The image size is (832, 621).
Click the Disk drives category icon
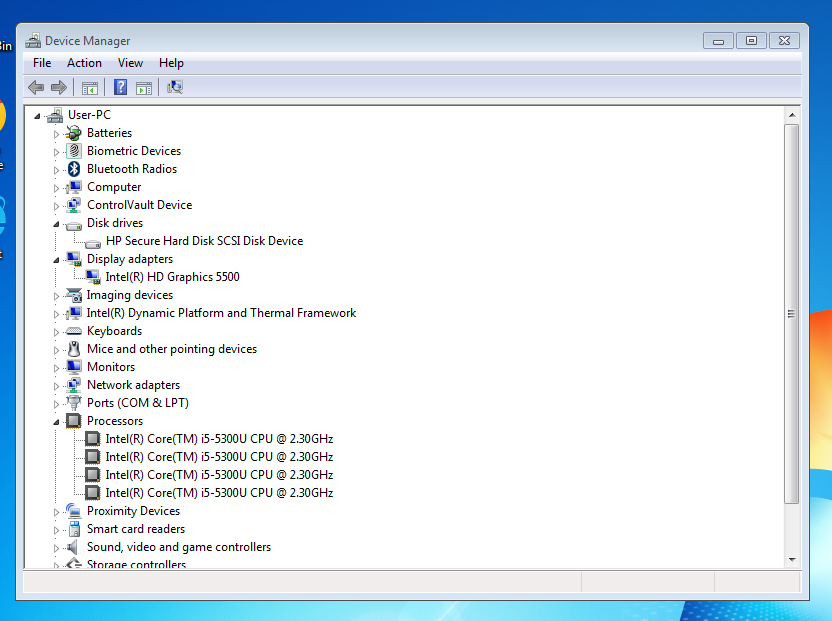point(74,225)
